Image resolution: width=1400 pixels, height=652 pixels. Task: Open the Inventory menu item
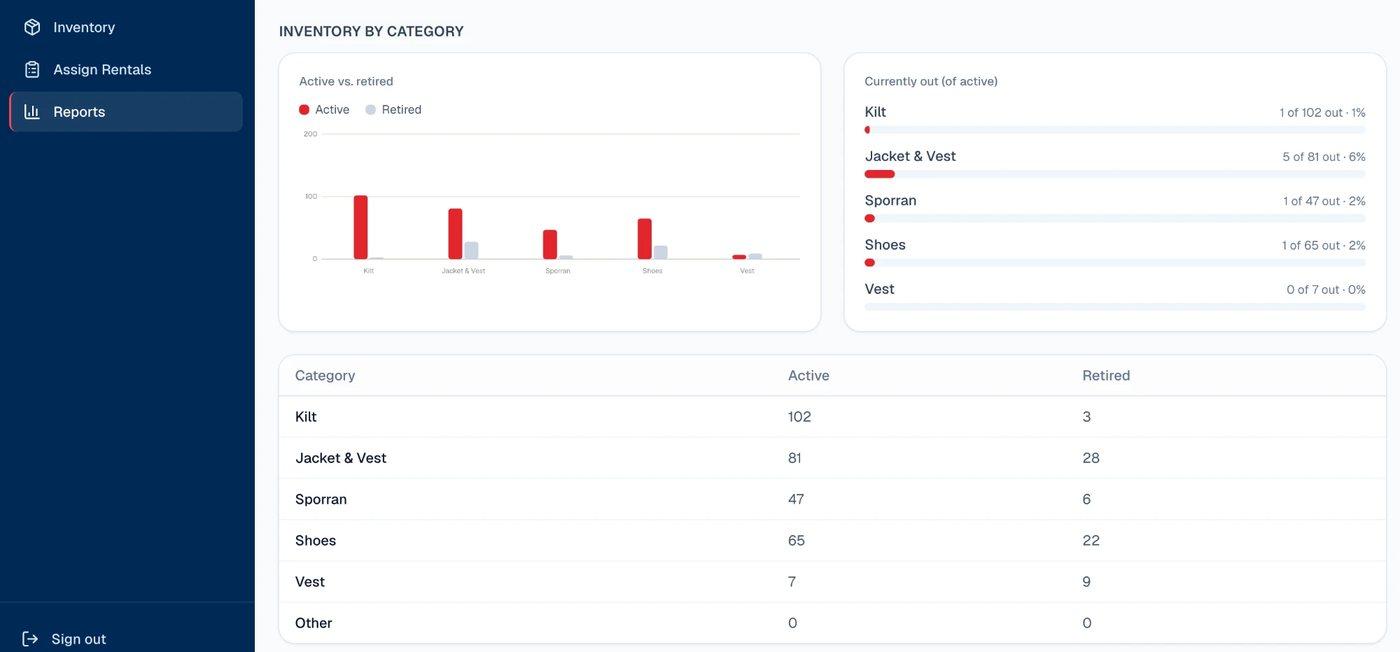[x=126, y=27]
